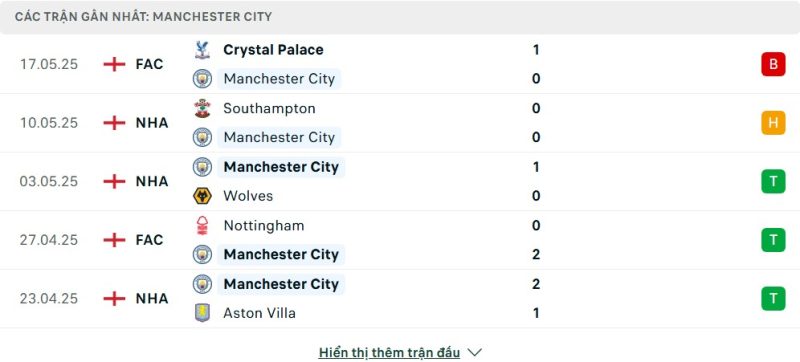This screenshot has height=362, width=800.
Task: Click the Wolves club crest
Action: 202,196
